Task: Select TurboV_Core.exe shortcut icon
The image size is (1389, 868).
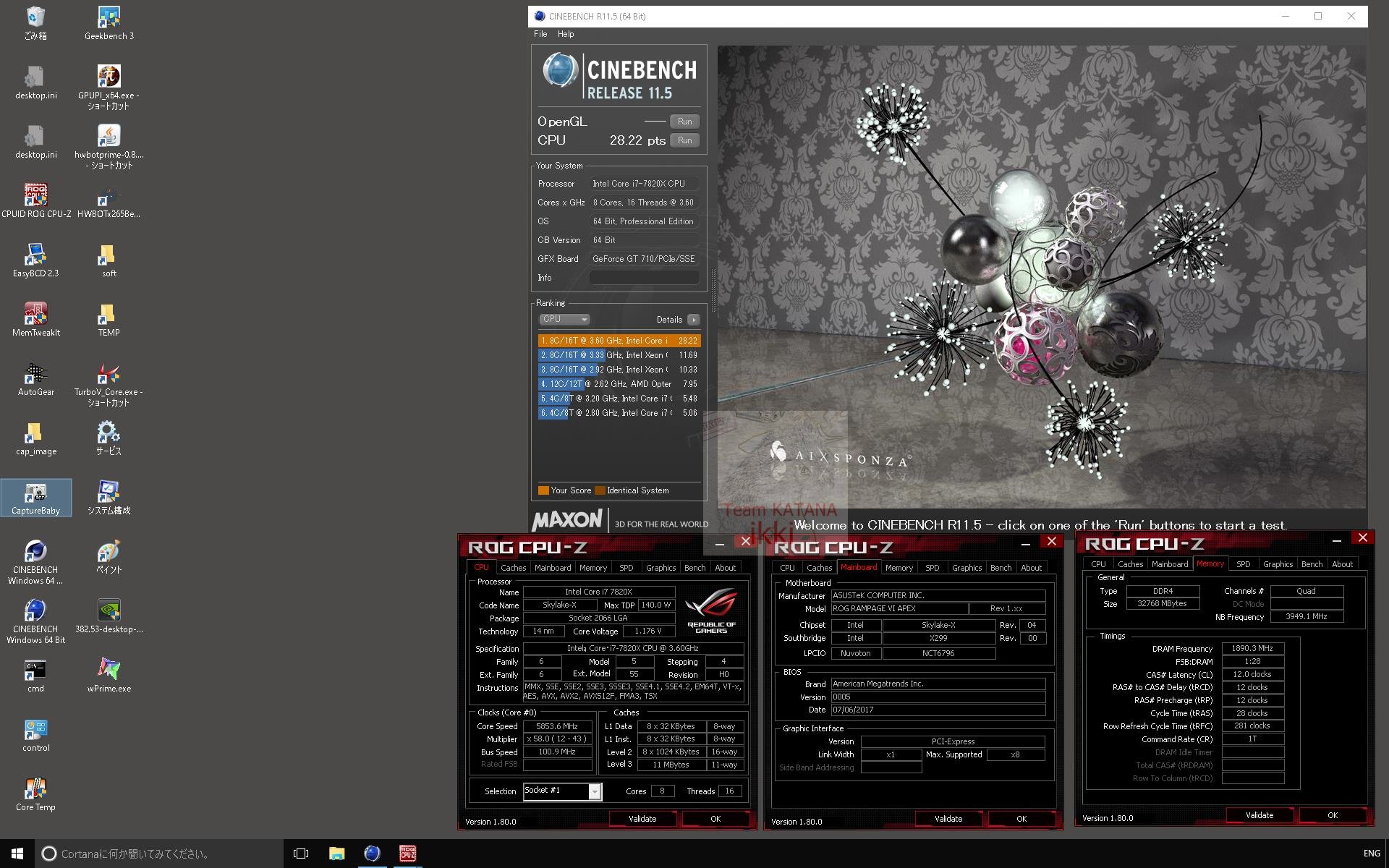Action: coord(109,383)
